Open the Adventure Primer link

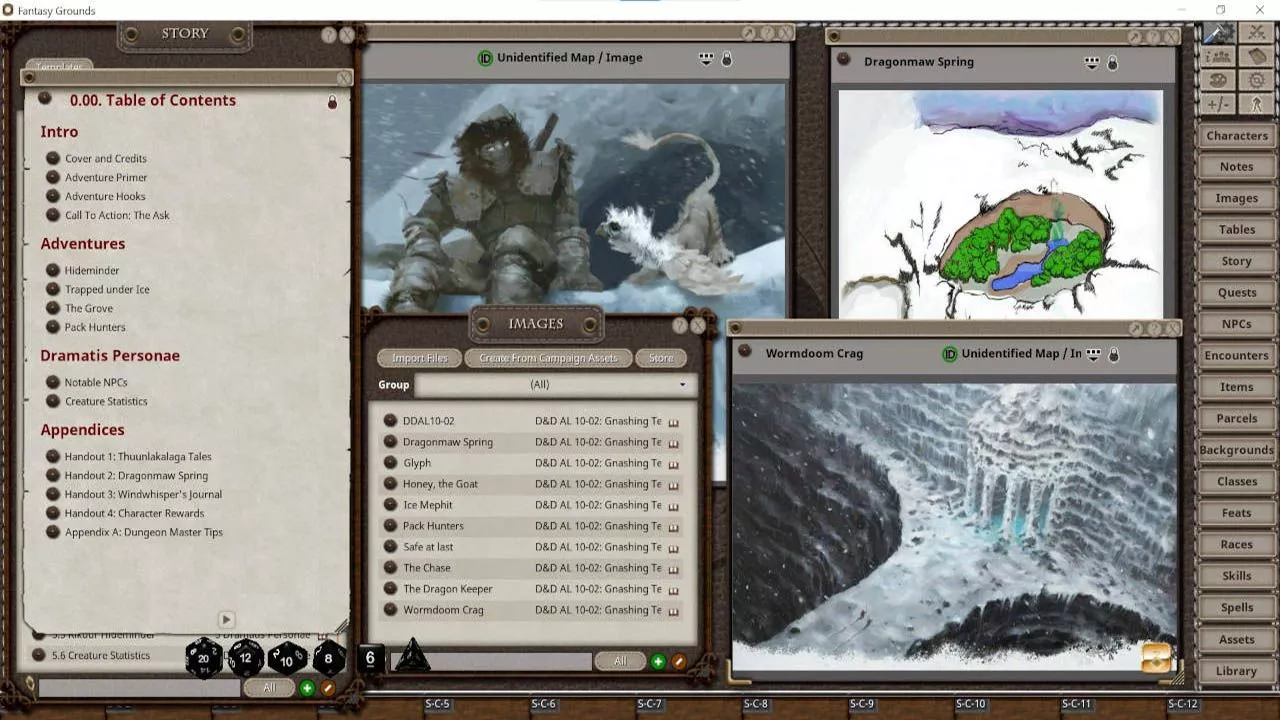(106, 177)
